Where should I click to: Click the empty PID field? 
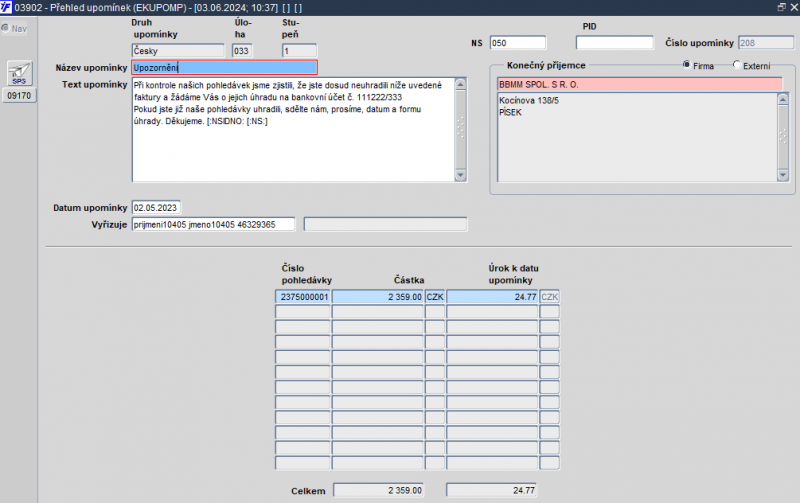pyautogui.click(x=614, y=43)
